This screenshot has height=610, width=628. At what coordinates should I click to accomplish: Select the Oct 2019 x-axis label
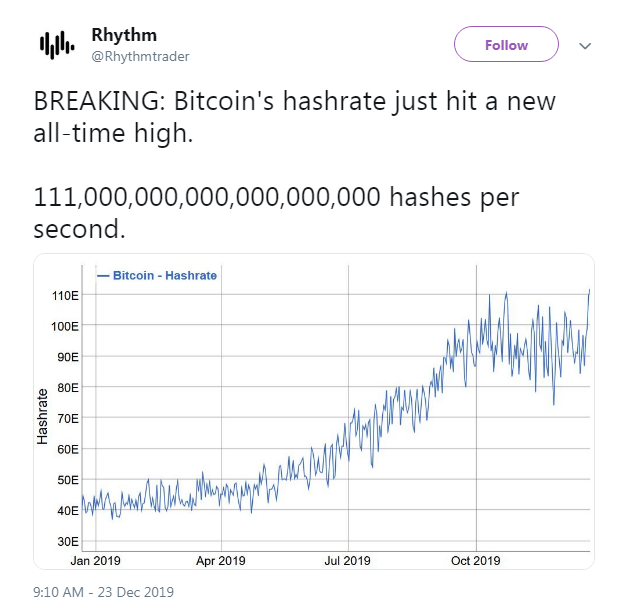pos(474,560)
